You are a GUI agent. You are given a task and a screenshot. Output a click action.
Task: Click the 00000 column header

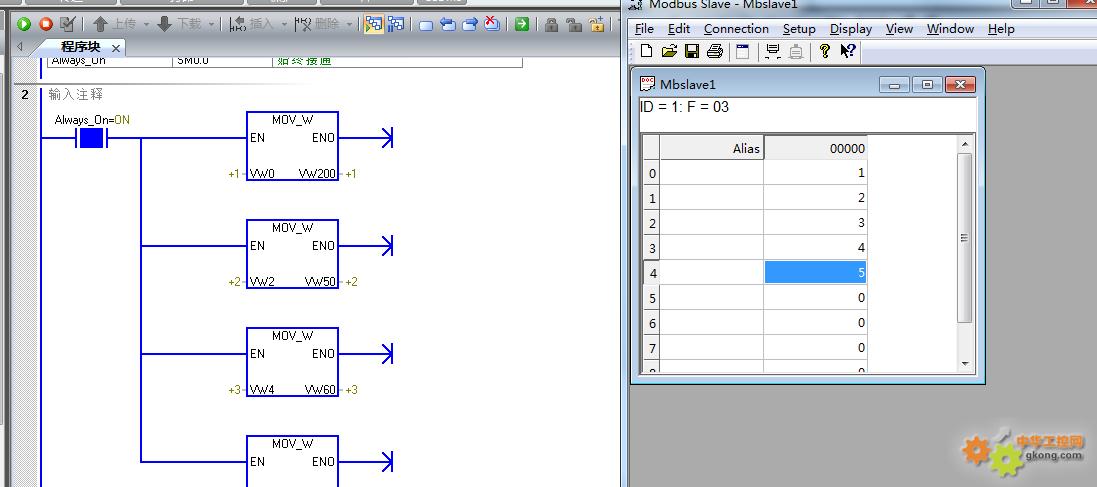[816, 148]
